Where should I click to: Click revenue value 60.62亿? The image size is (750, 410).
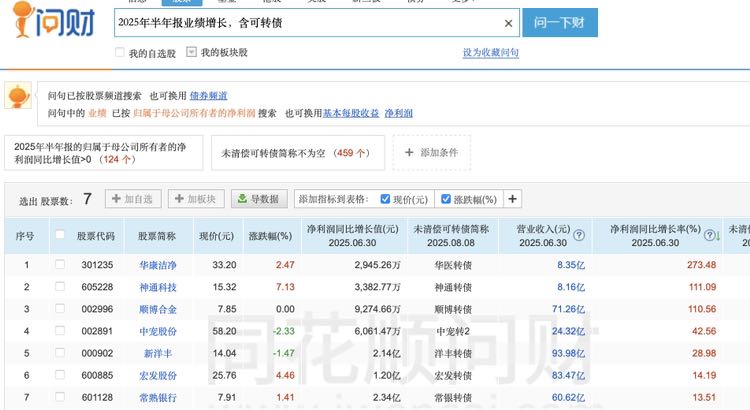click(x=568, y=398)
